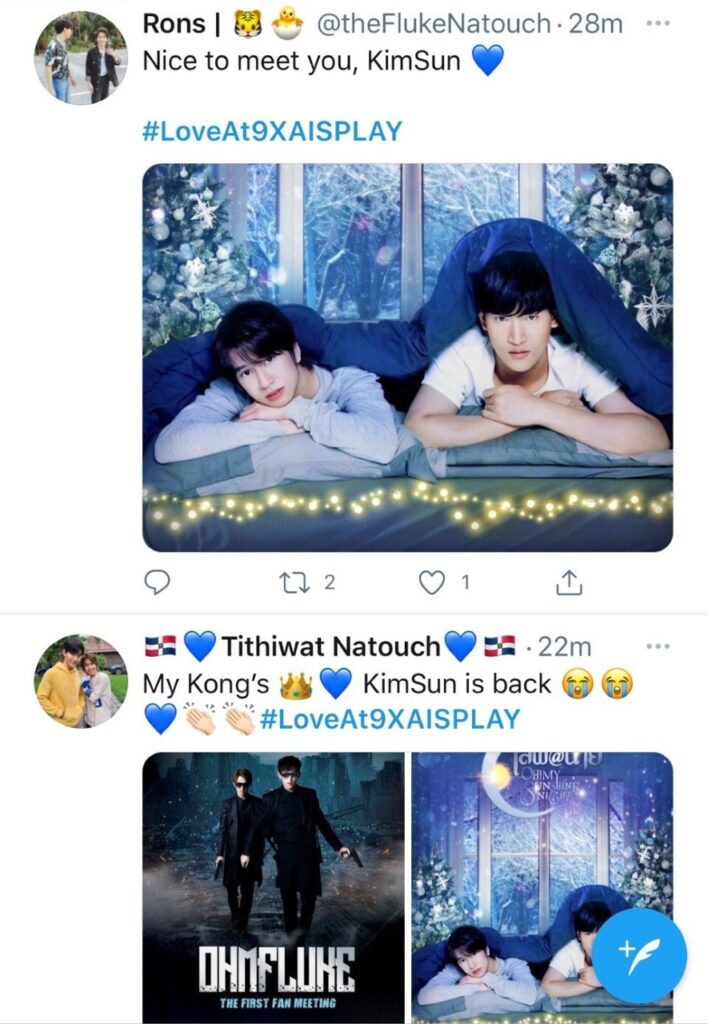Open @theFlukeNatouch handle

pos(432,23)
